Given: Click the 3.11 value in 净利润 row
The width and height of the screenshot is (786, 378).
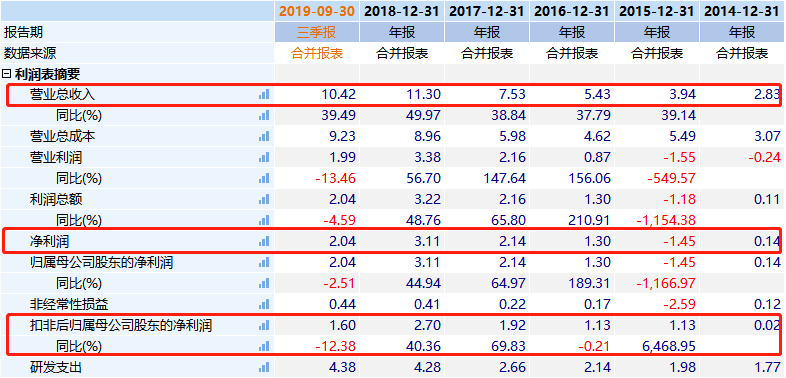Looking at the screenshot, I should [x=428, y=241].
